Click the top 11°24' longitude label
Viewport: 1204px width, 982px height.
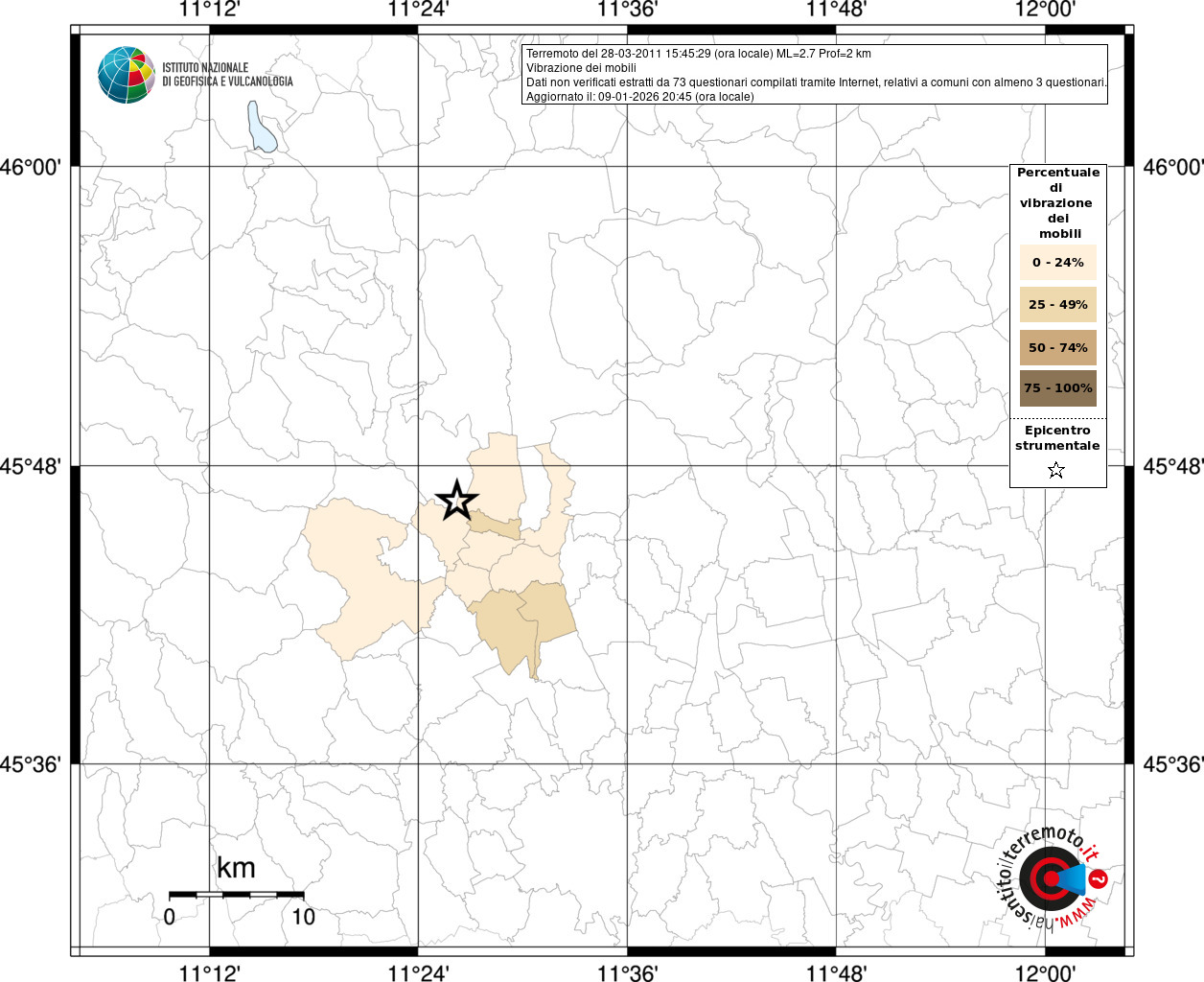418,10
